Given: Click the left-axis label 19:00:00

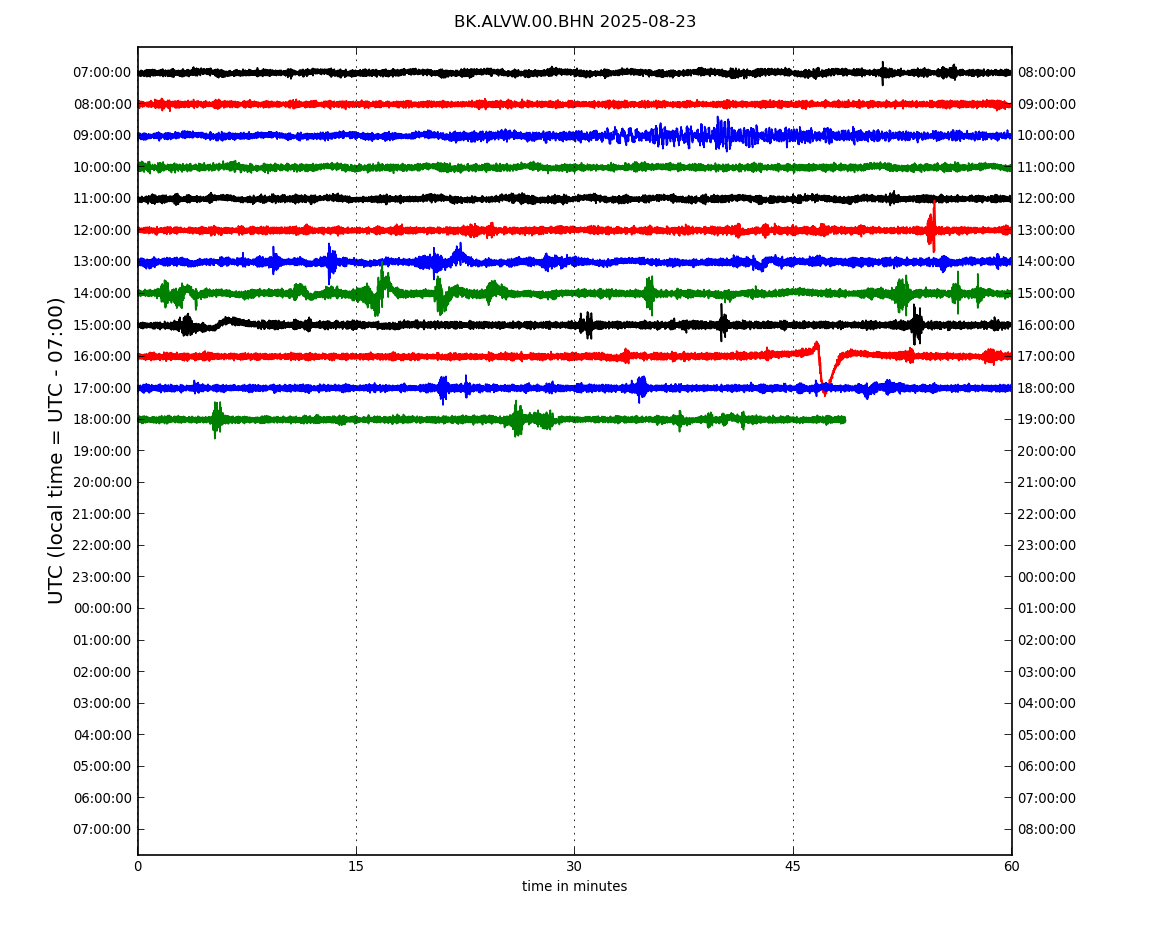Looking at the screenshot, I should 102,451.
